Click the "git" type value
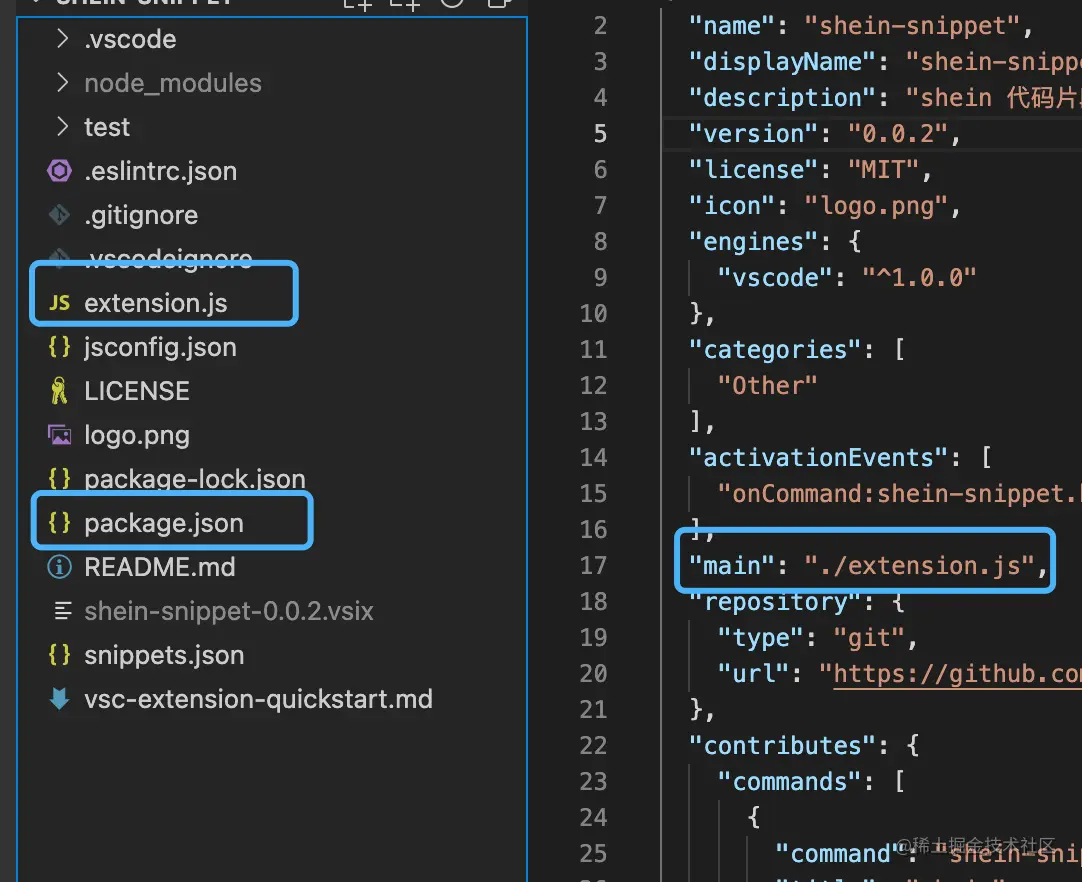This screenshot has width=1082, height=882. coord(869,638)
